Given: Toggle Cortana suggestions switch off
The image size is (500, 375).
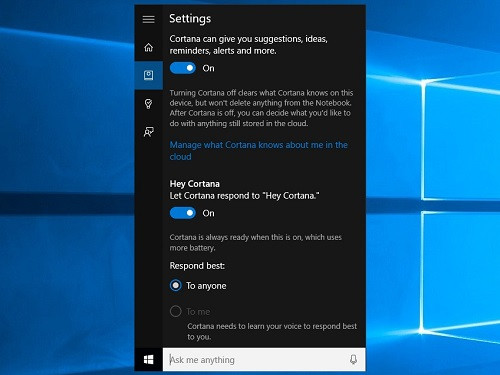Looking at the screenshot, I should 183,68.
